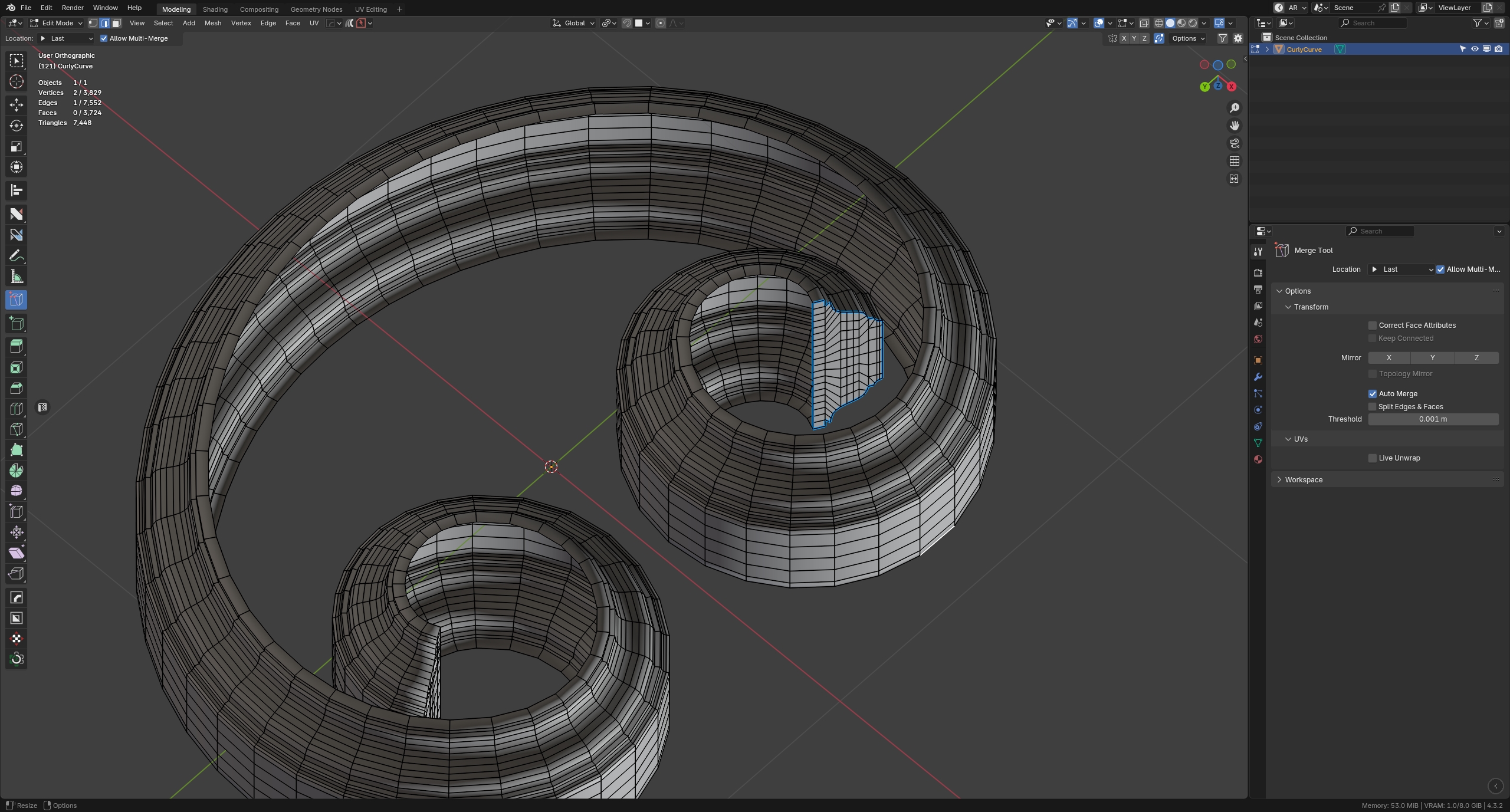Open the Location Last dropdown in properties panel
This screenshot has height=812, width=1510.
(1401, 269)
